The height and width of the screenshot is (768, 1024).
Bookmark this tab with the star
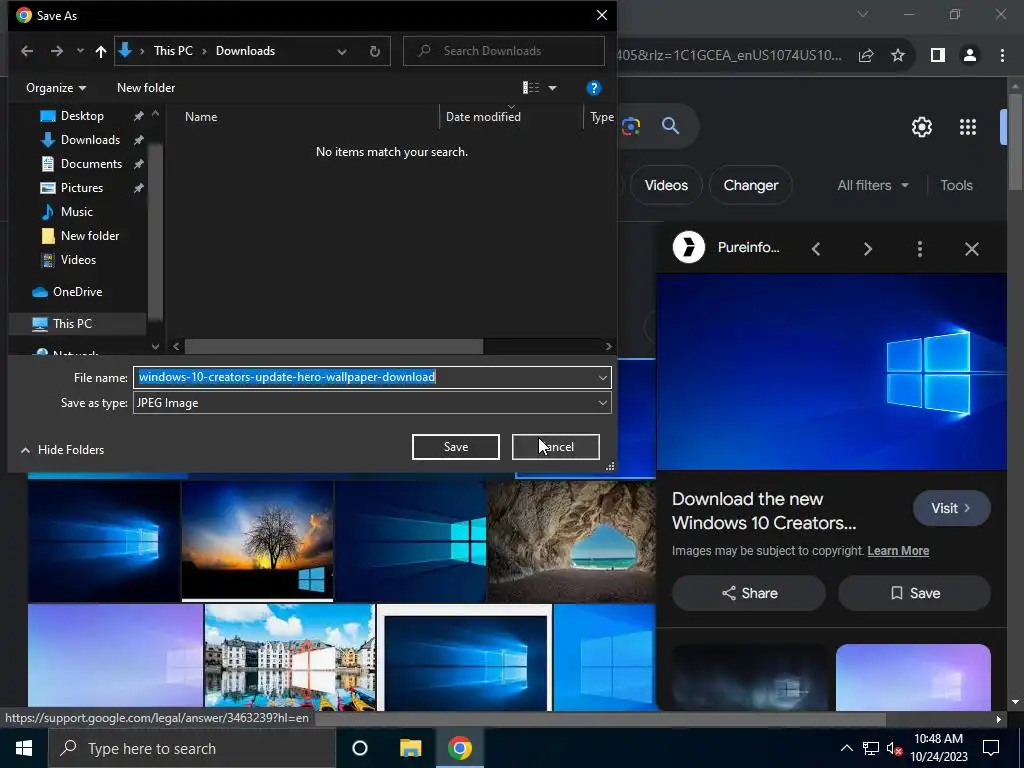[898, 56]
